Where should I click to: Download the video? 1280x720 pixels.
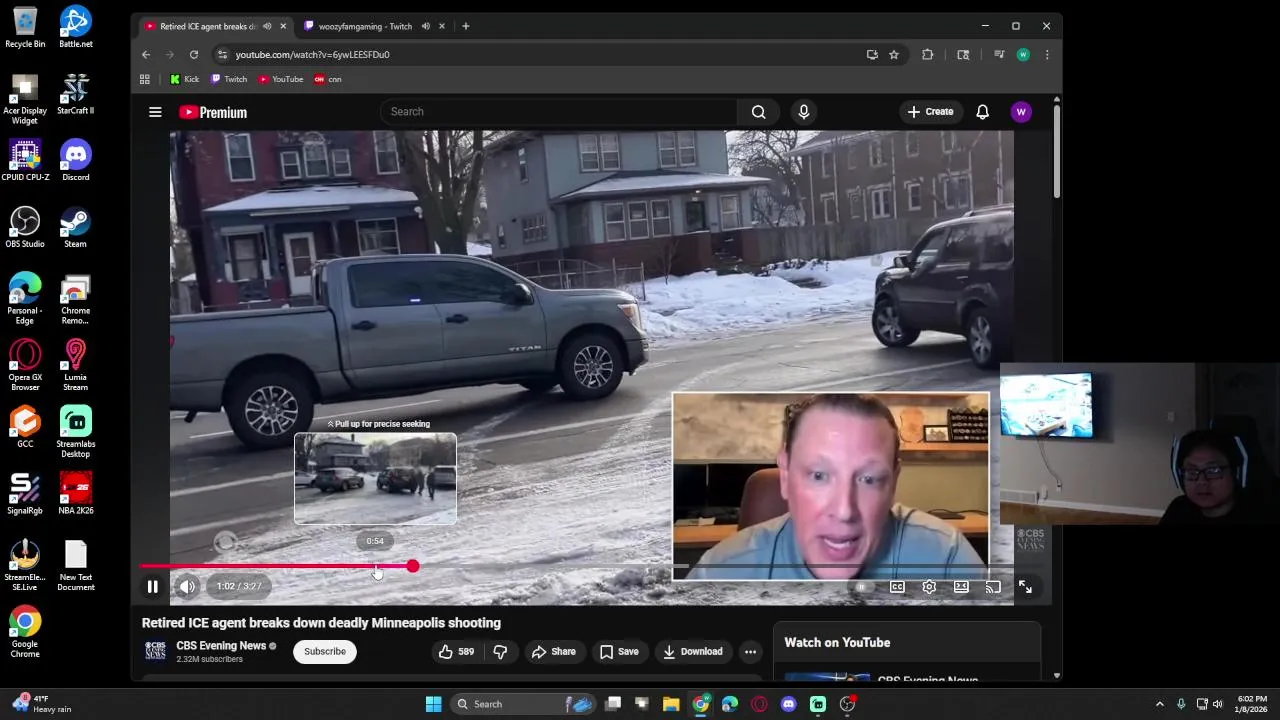click(x=691, y=652)
